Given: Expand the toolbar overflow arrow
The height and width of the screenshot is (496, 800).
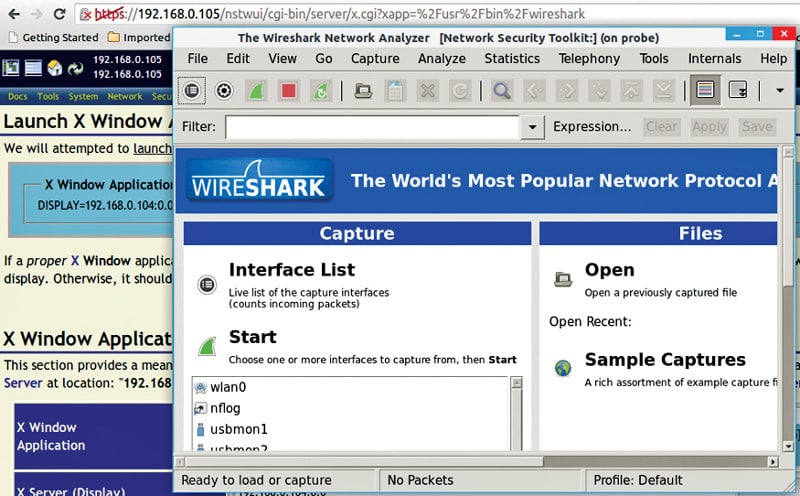Looking at the screenshot, I should (779, 91).
